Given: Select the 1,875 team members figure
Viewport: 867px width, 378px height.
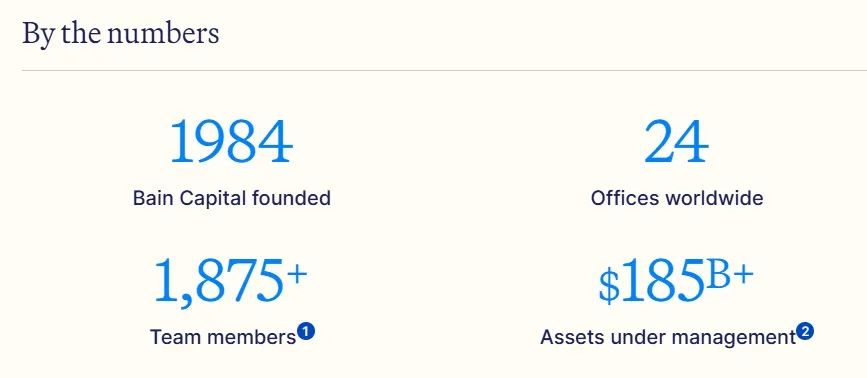Looking at the screenshot, I should (218, 281).
